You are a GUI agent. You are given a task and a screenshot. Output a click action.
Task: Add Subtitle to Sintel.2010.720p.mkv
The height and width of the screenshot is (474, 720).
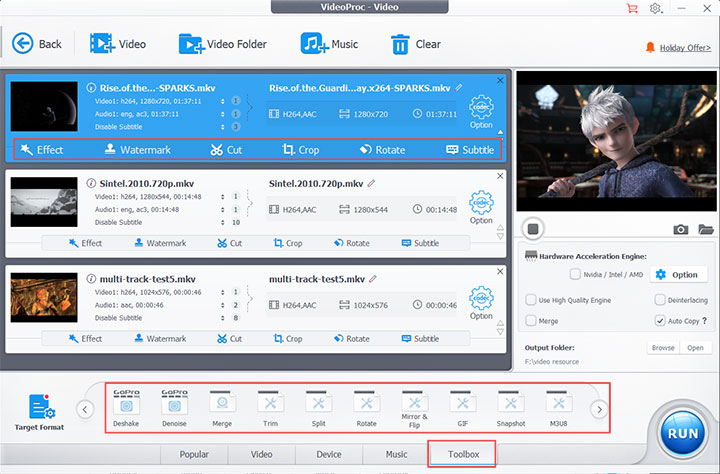point(420,243)
